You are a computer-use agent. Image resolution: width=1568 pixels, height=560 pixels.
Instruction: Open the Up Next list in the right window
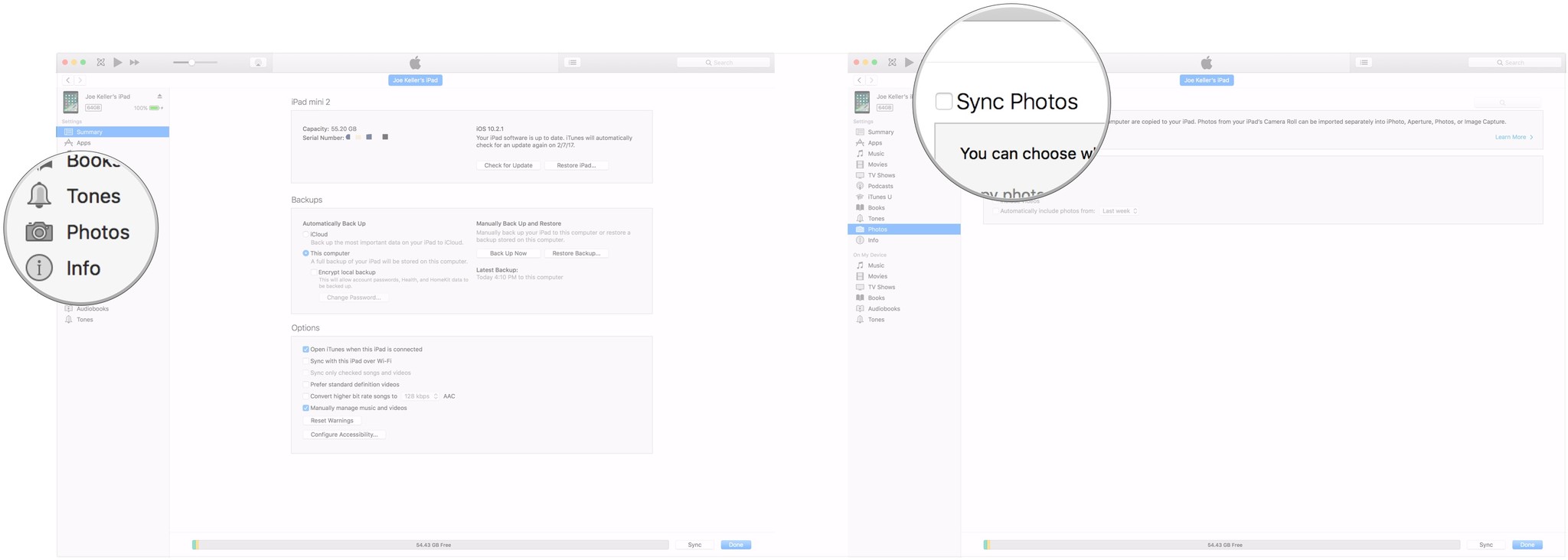point(1364,63)
